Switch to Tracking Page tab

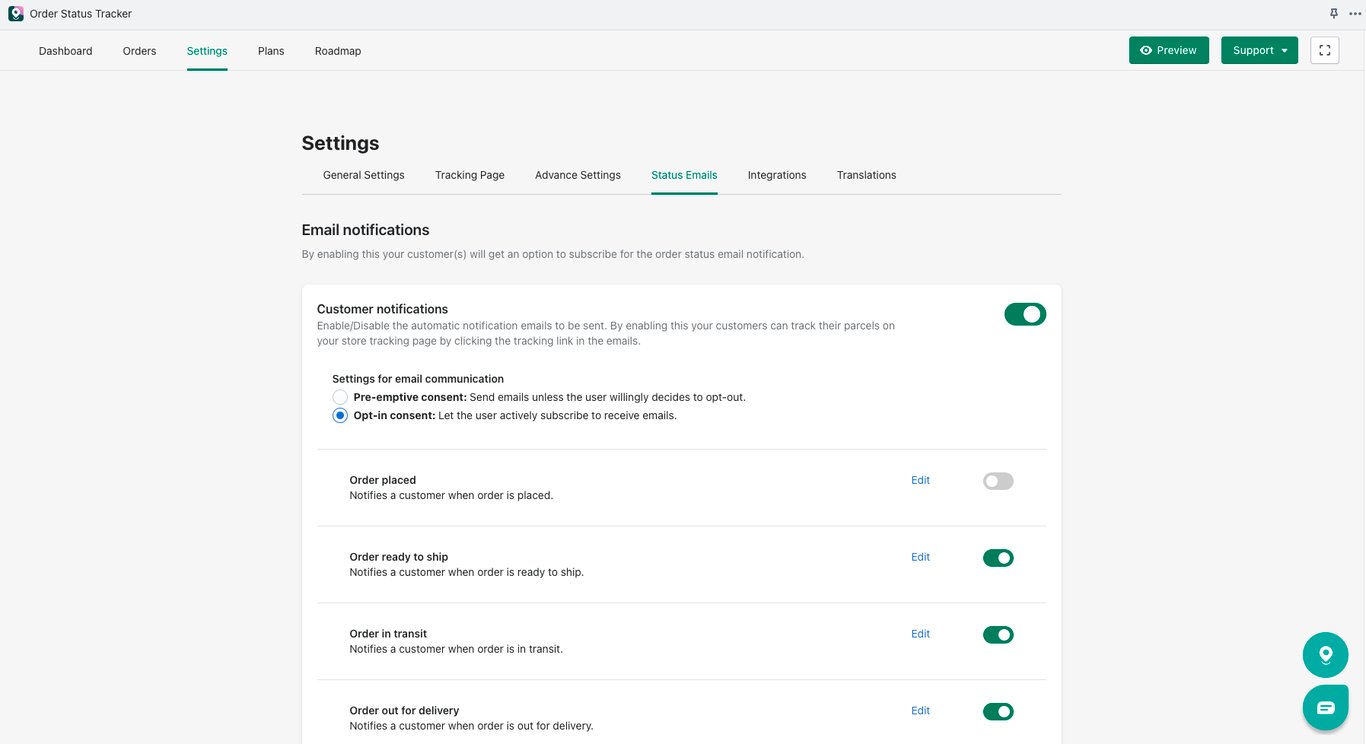[470, 175]
